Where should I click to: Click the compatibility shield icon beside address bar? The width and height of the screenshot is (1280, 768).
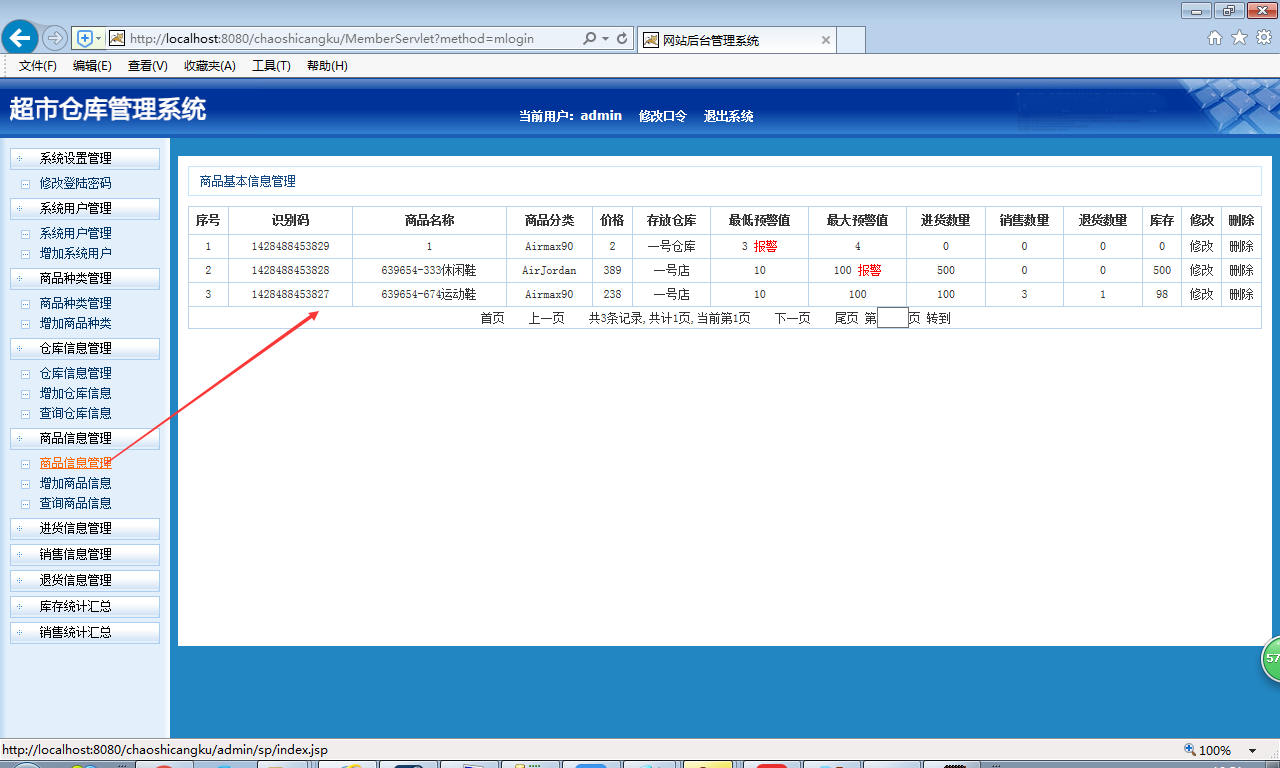[x=85, y=39]
